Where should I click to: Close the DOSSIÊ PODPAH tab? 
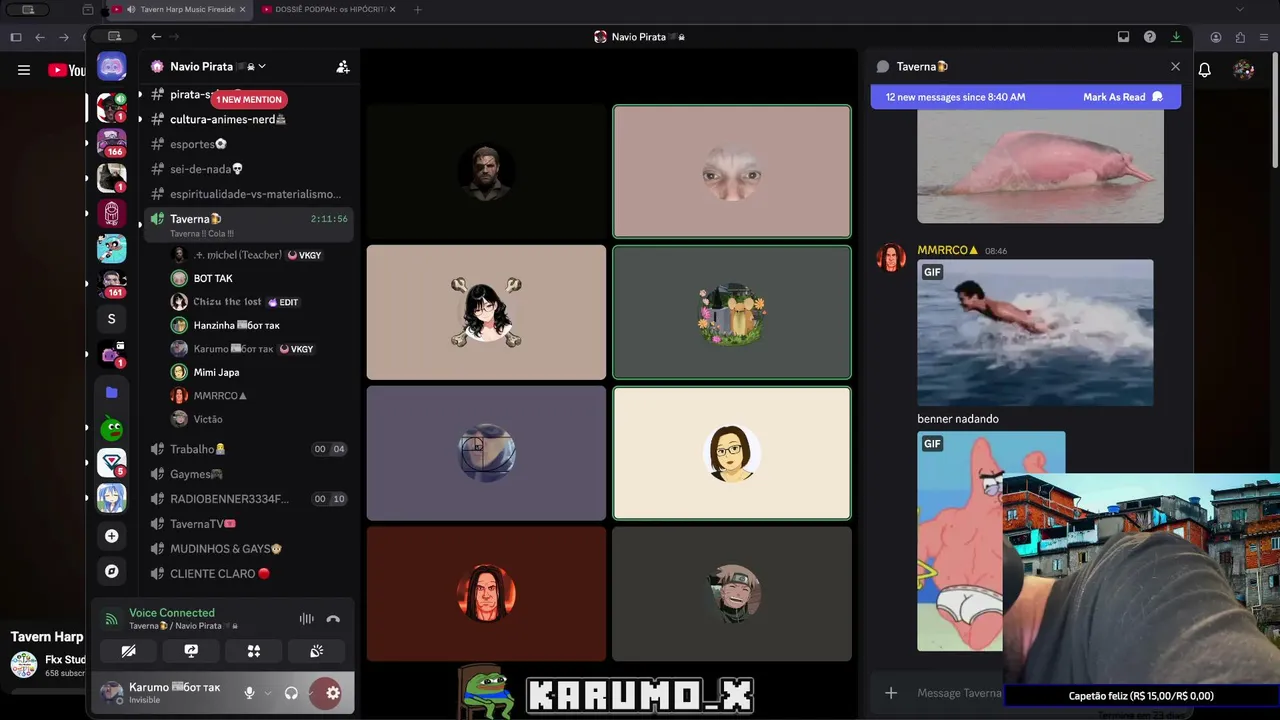click(392, 9)
